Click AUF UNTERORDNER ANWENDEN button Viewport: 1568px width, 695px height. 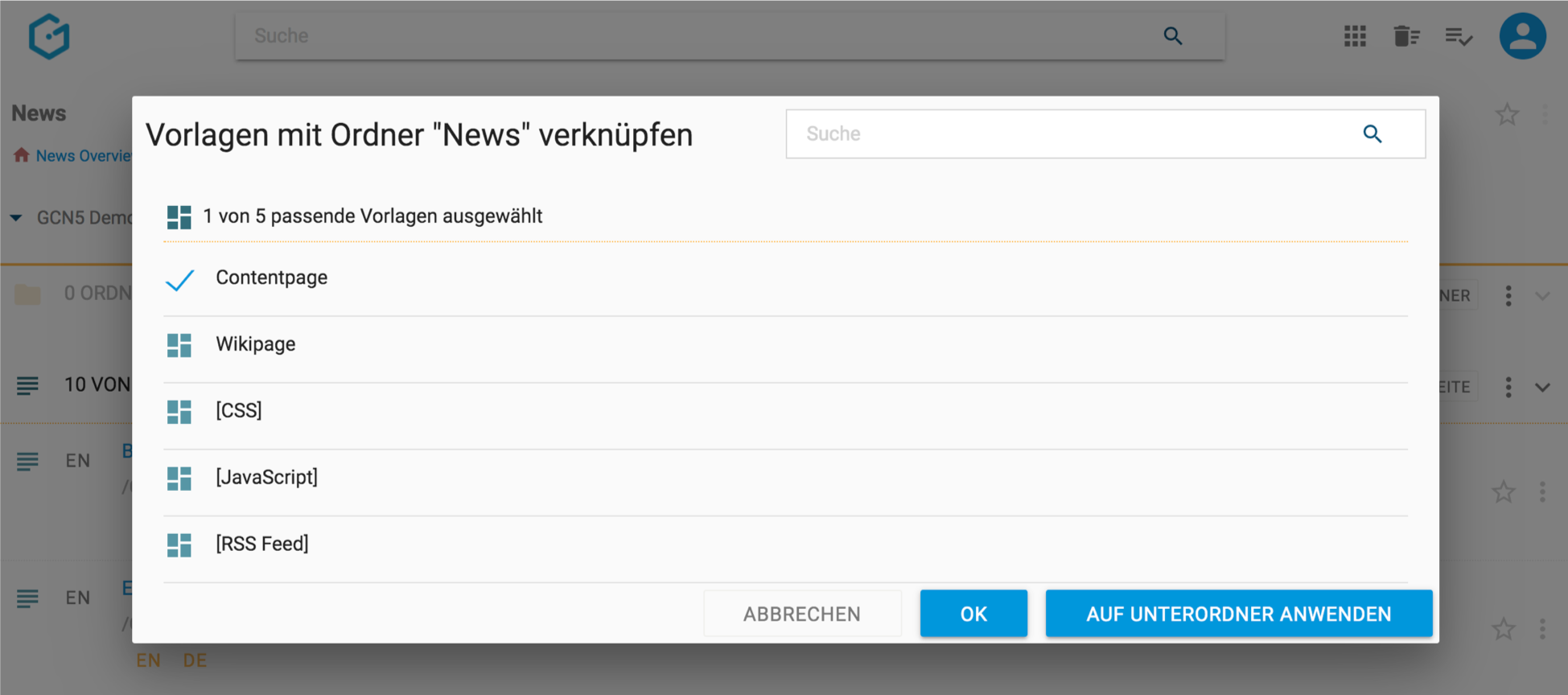tap(1239, 614)
